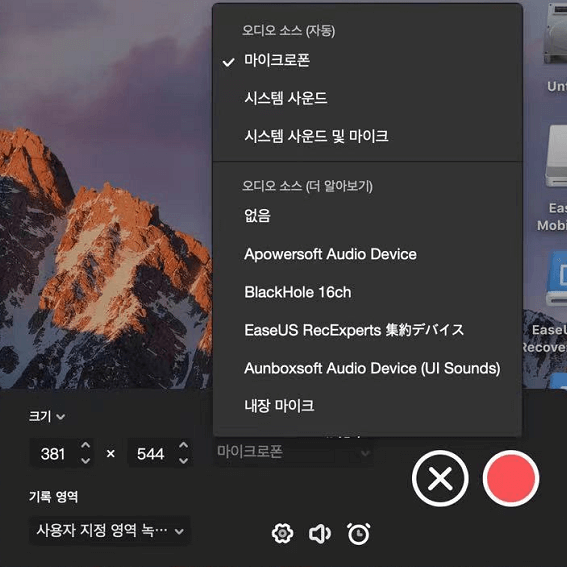Open the alarm clock timer icon
Viewport: 567px width, 567px height.
pyautogui.click(x=359, y=533)
